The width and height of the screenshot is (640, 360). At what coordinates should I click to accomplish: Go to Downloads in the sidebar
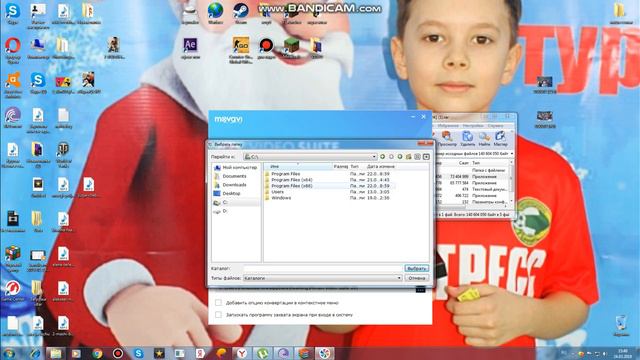(x=231, y=185)
